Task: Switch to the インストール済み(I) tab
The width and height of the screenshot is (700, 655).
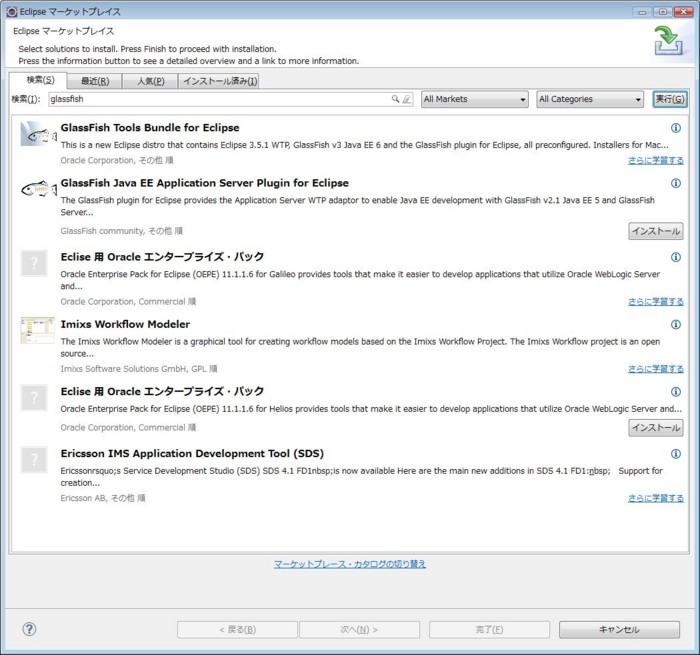Action: click(x=220, y=81)
